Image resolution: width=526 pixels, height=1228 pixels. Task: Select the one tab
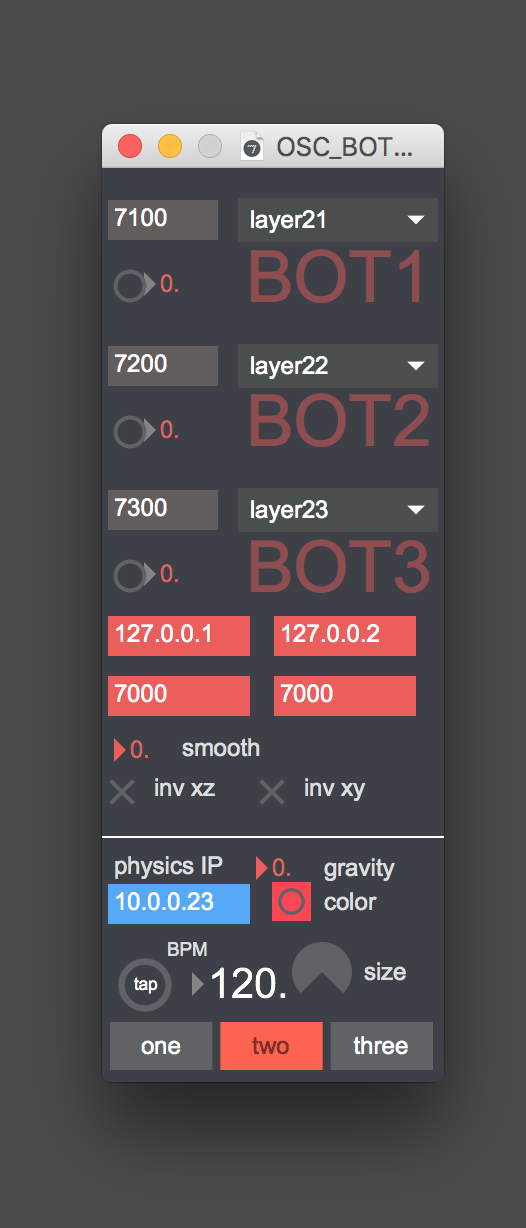click(x=161, y=1046)
